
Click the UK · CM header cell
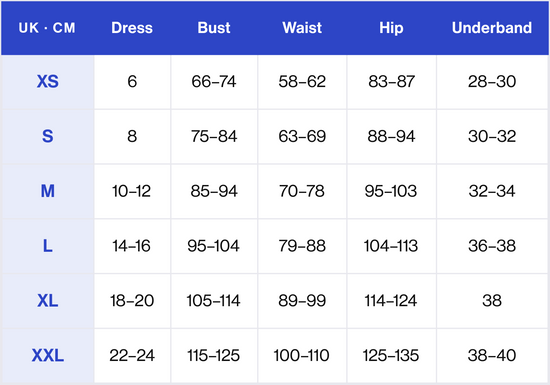[x=47, y=28]
